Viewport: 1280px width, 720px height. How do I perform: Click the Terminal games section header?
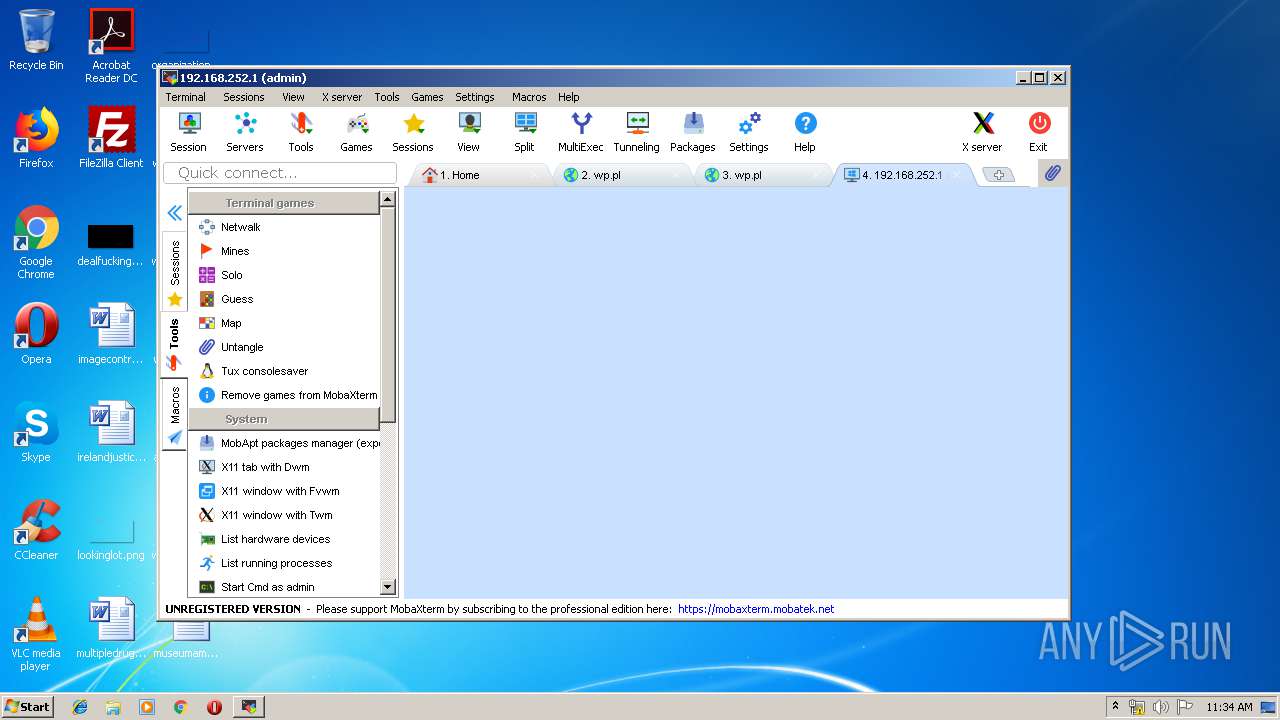coord(284,203)
